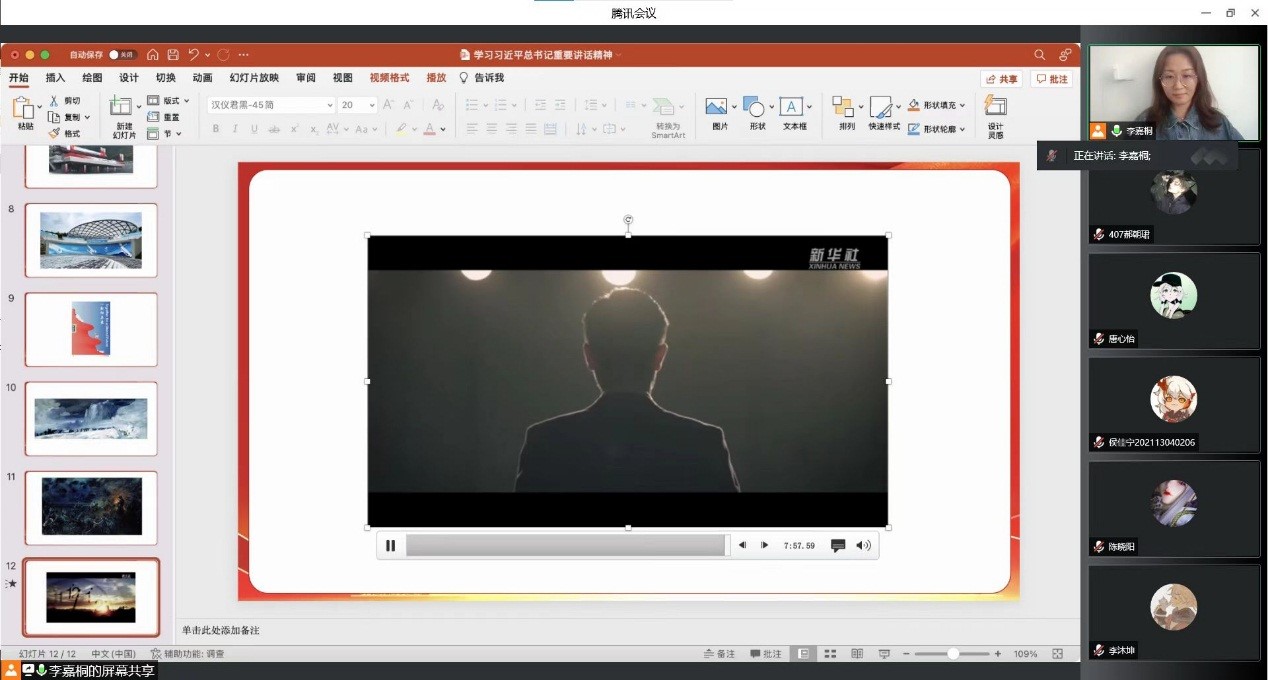
Task: Expand Shape Outline (形状轮廓) dropdown
Action: (x=962, y=129)
